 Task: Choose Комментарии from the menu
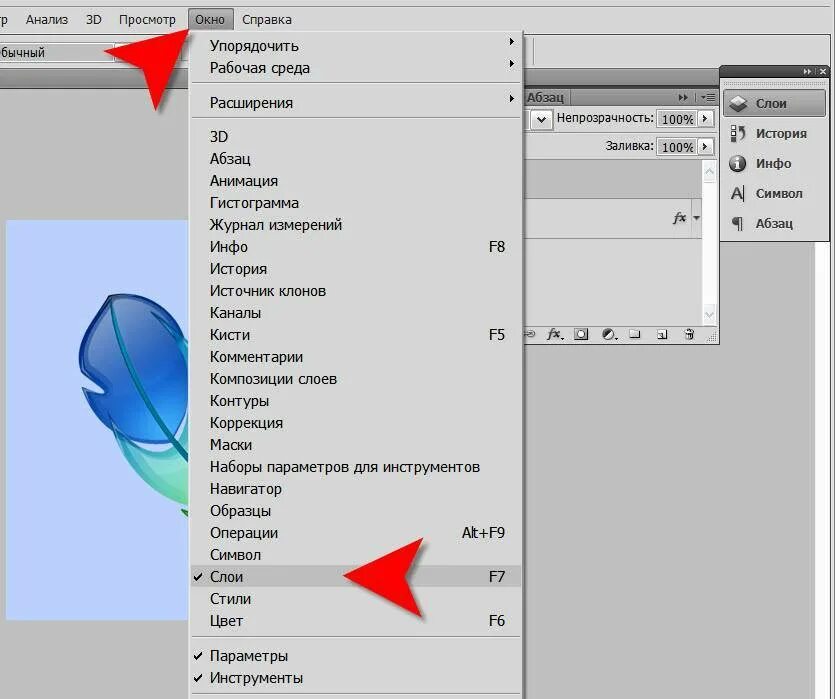356,357
